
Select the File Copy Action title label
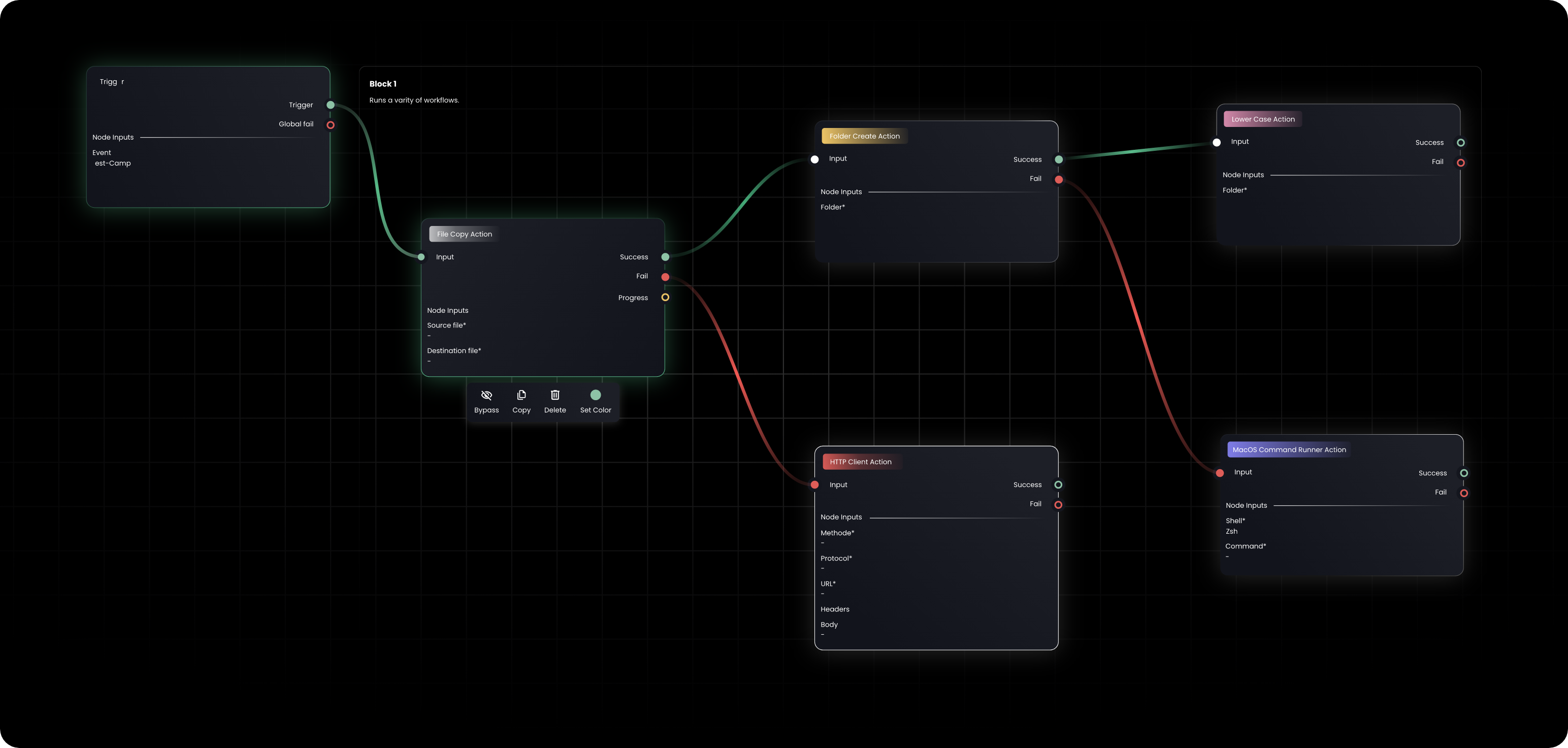(x=464, y=234)
